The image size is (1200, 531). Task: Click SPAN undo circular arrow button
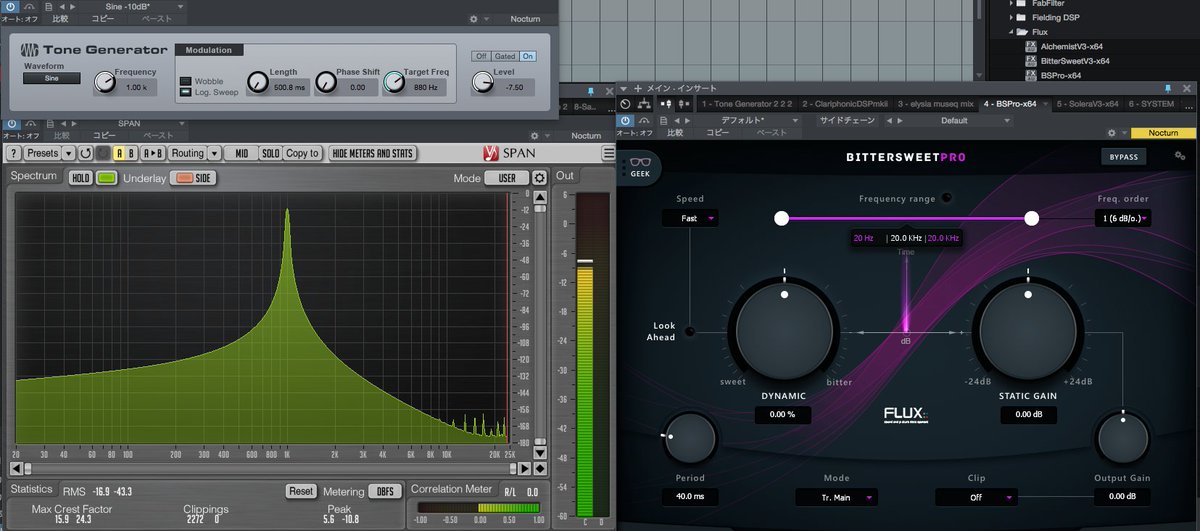(x=85, y=153)
